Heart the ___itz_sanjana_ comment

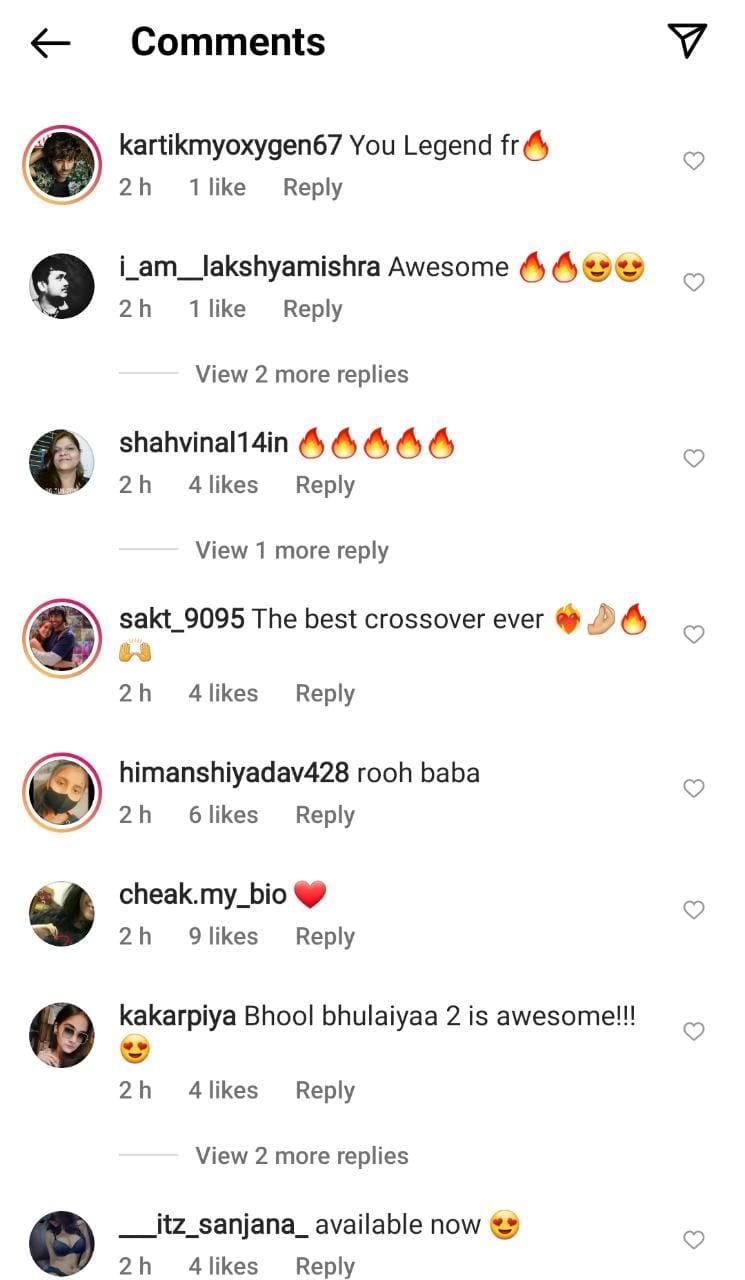click(693, 1240)
